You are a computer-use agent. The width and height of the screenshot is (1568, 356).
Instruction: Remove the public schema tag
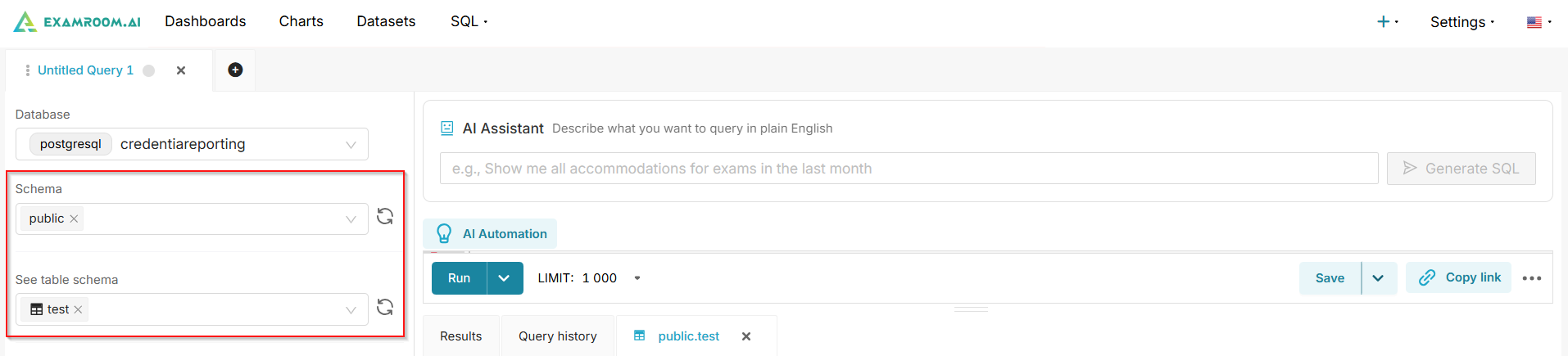[74, 219]
